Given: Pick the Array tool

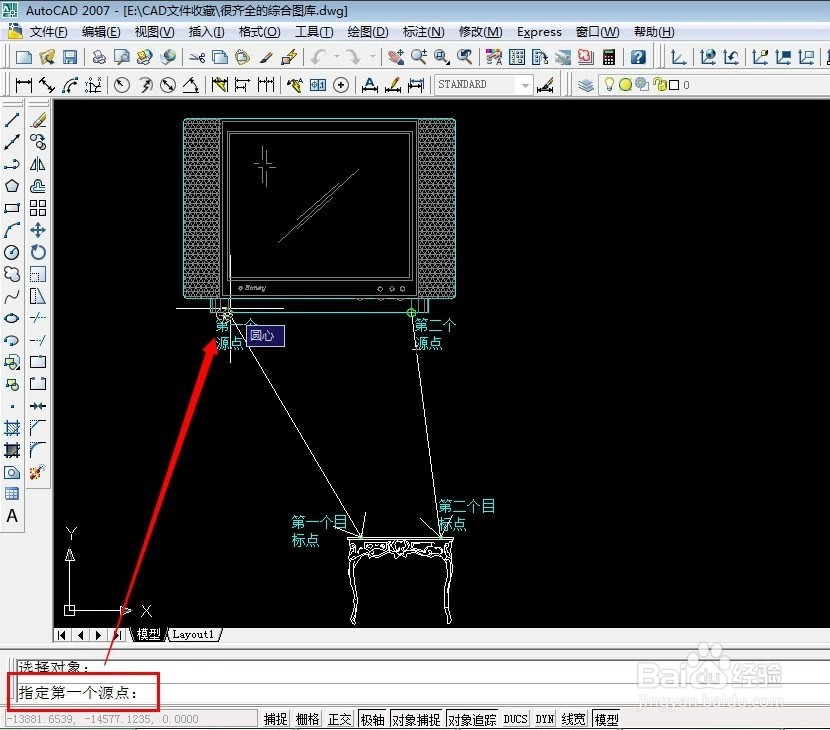Looking at the screenshot, I should click(x=38, y=208).
